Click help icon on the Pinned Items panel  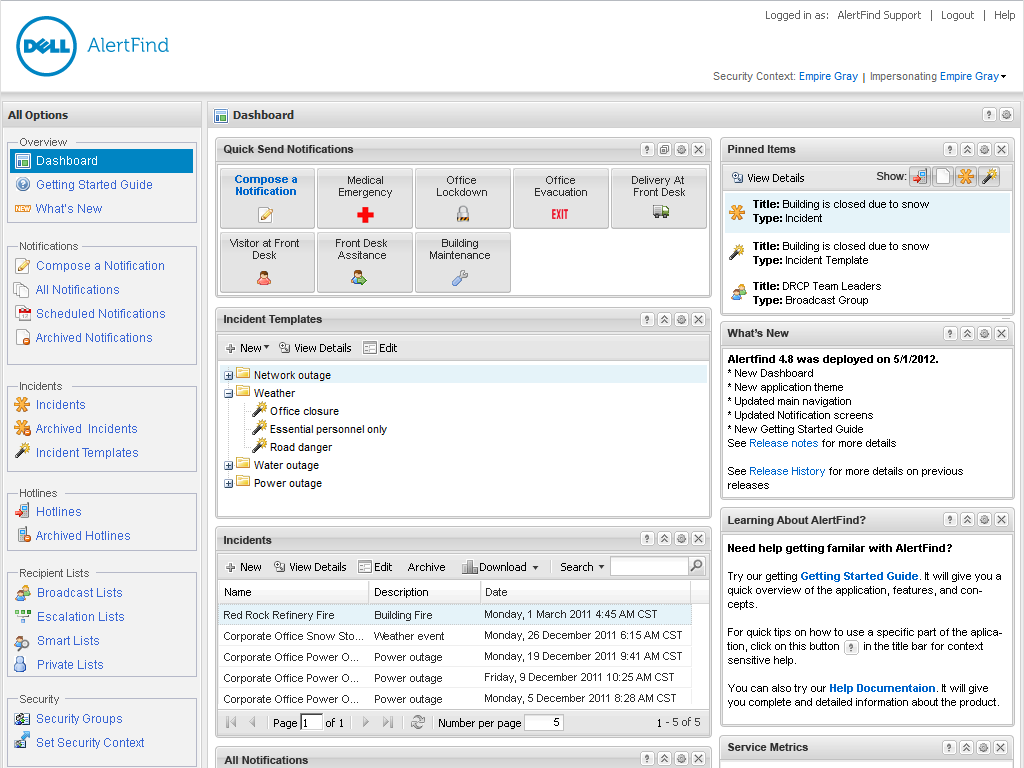[x=951, y=150]
